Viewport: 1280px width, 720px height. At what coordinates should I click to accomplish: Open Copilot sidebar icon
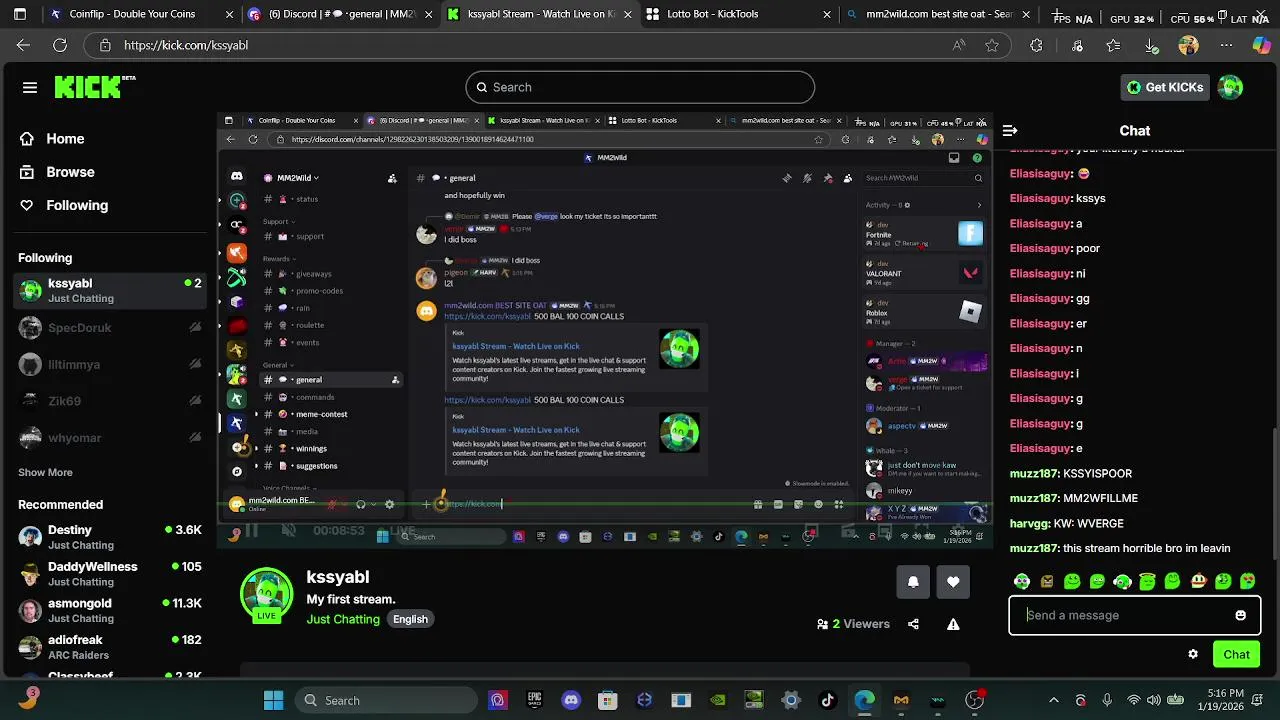(1262, 45)
